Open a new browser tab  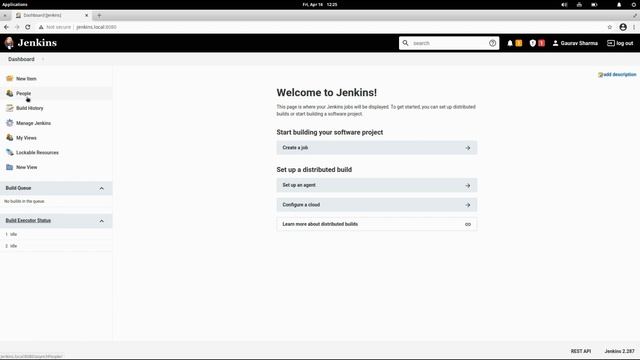[99, 16]
